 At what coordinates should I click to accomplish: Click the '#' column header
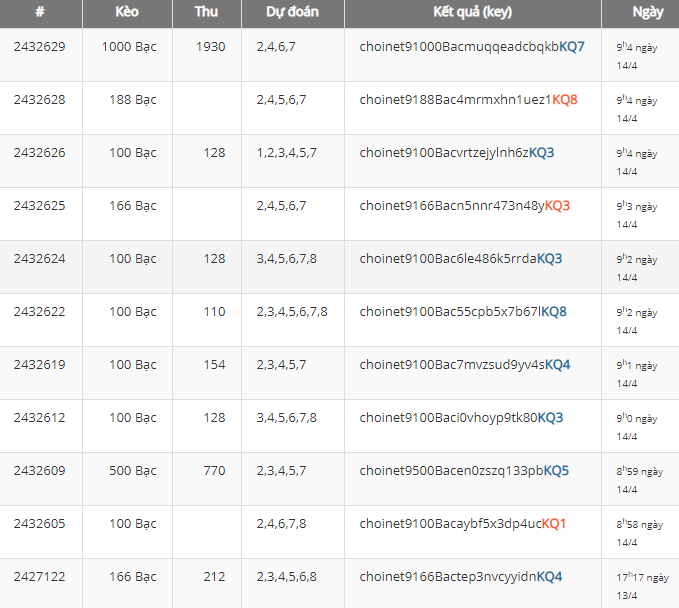[x=40, y=14]
